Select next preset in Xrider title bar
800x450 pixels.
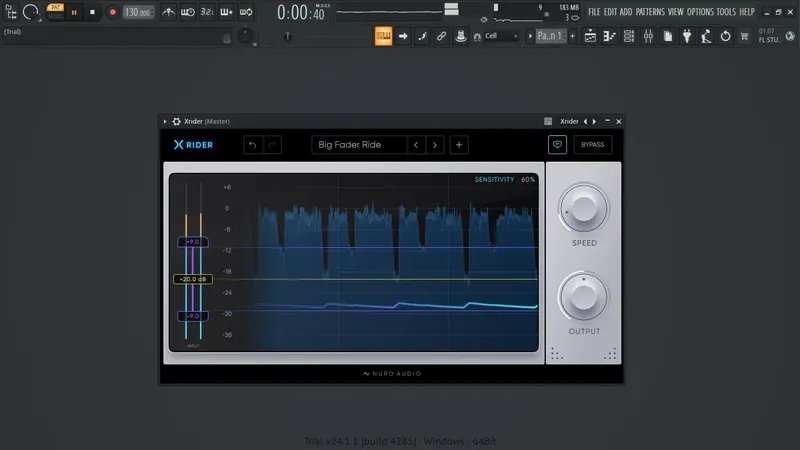(594, 121)
